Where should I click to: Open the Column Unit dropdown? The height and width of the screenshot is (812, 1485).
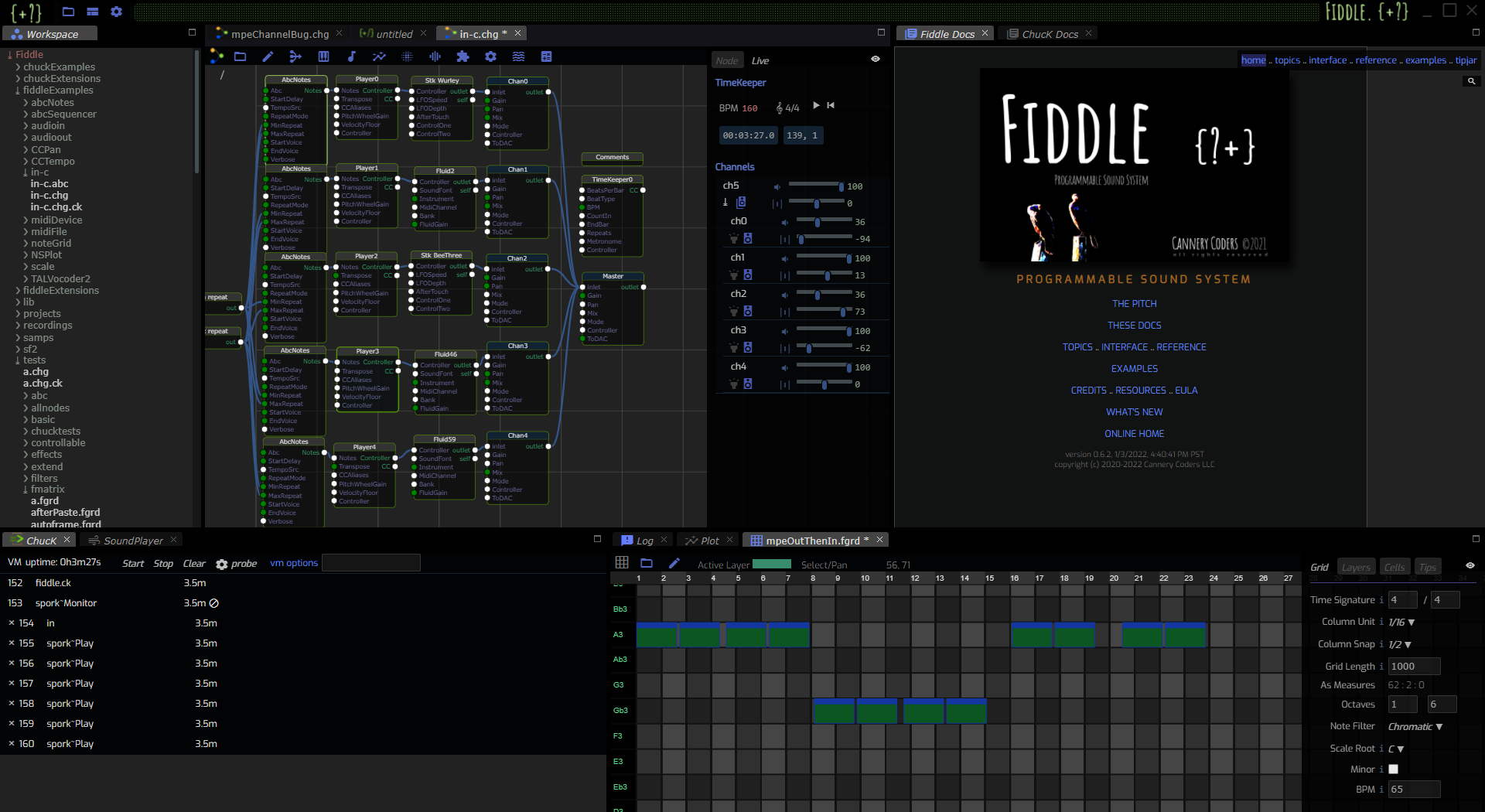(1401, 623)
